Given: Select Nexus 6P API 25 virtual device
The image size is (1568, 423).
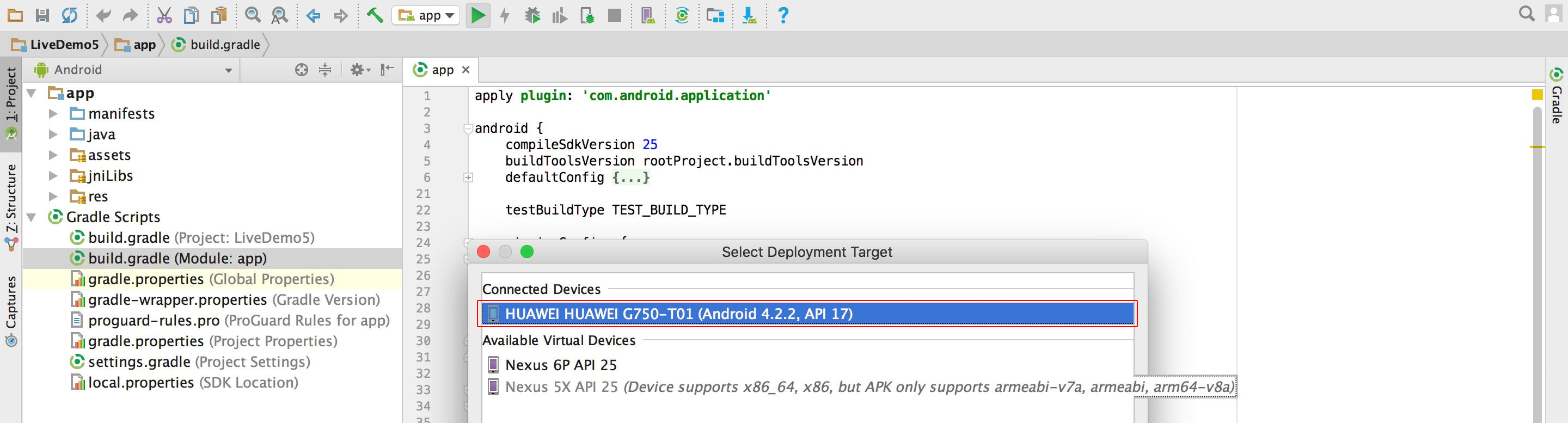Looking at the screenshot, I should coord(560,365).
